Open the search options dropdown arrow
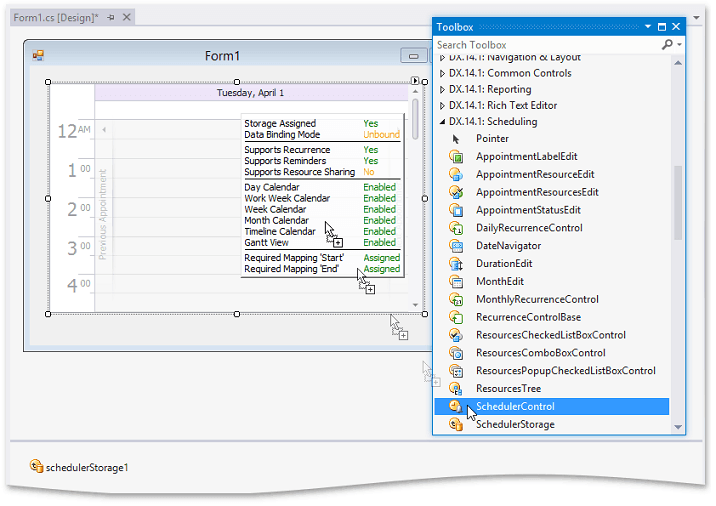 click(x=679, y=44)
